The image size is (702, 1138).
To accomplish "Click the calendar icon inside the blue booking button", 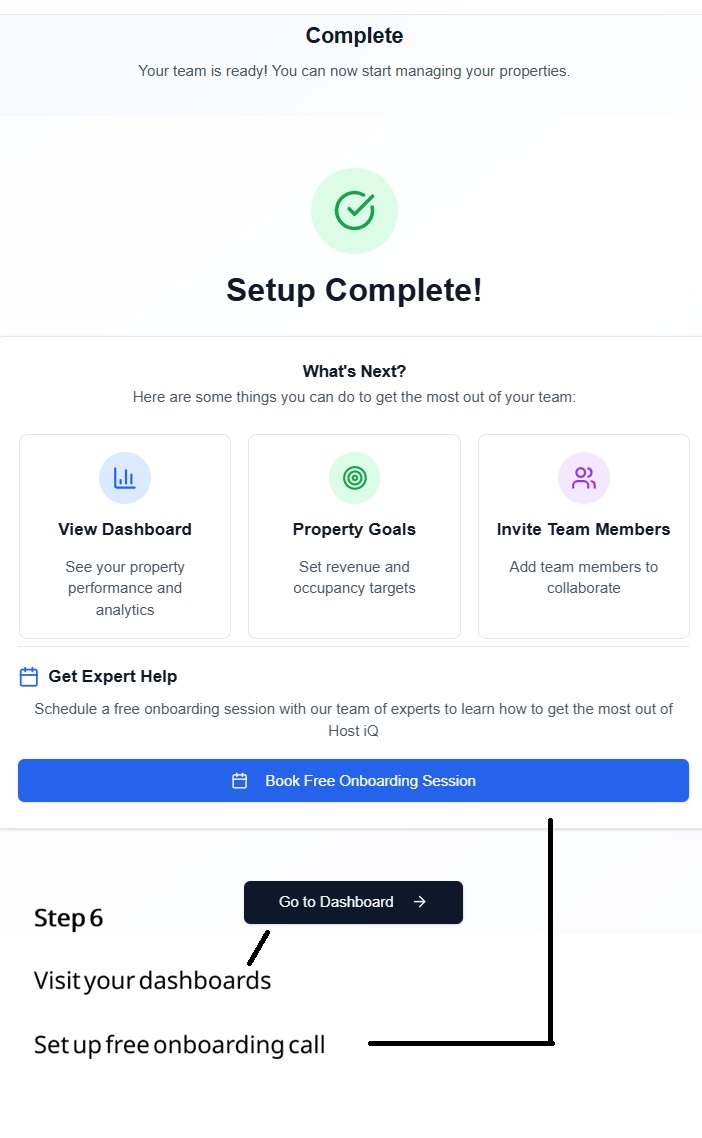I will click(x=239, y=780).
